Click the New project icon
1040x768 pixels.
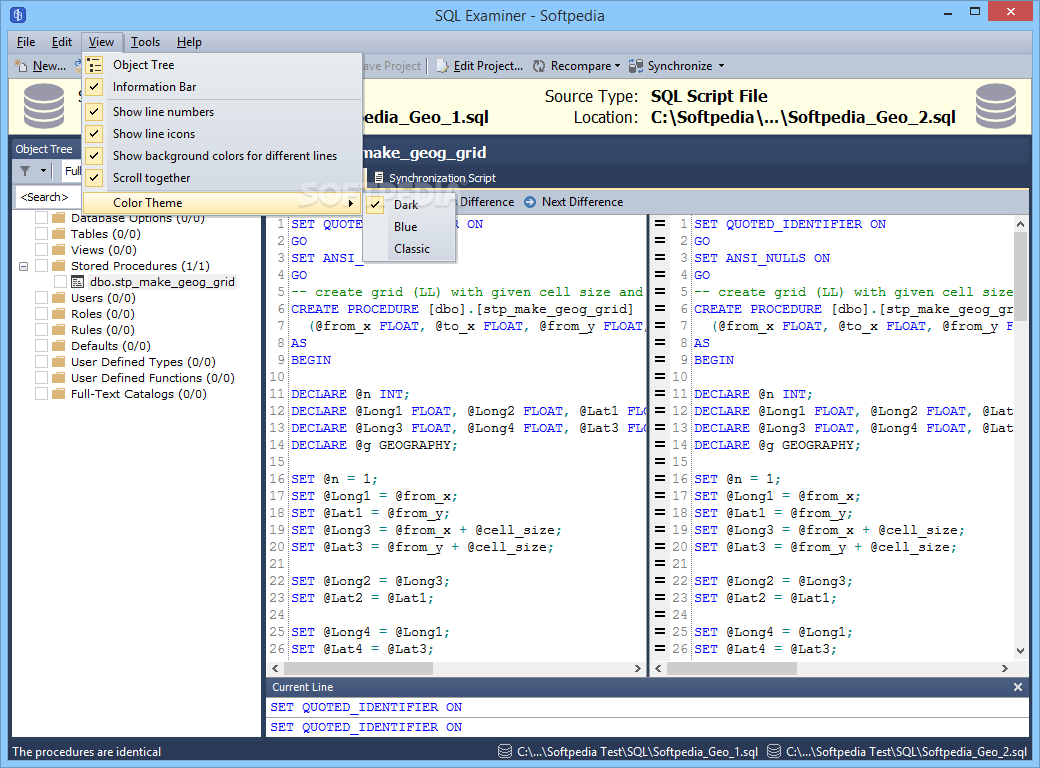(21, 66)
